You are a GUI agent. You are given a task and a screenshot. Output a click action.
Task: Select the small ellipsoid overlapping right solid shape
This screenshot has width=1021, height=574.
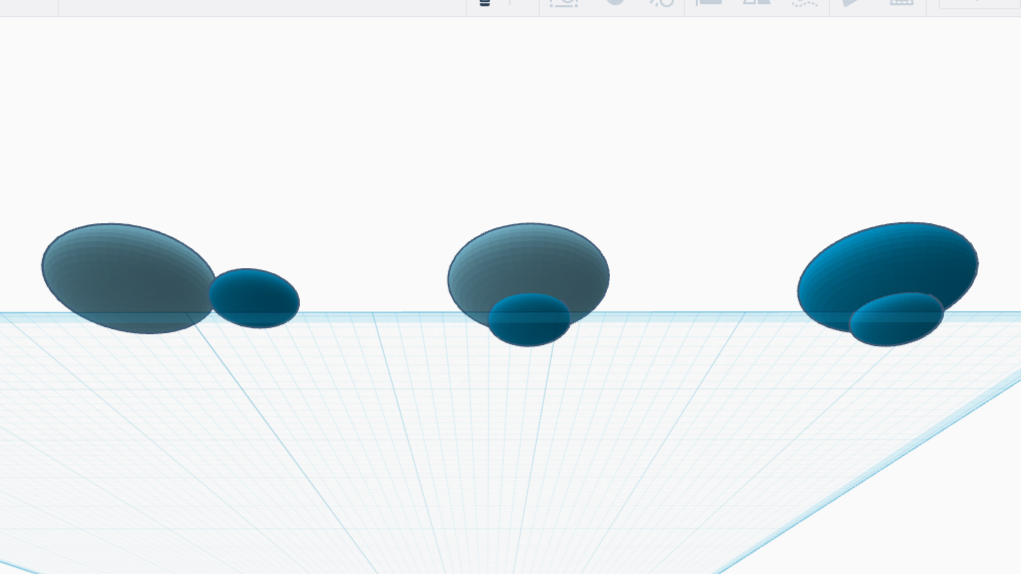tap(897, 320)
